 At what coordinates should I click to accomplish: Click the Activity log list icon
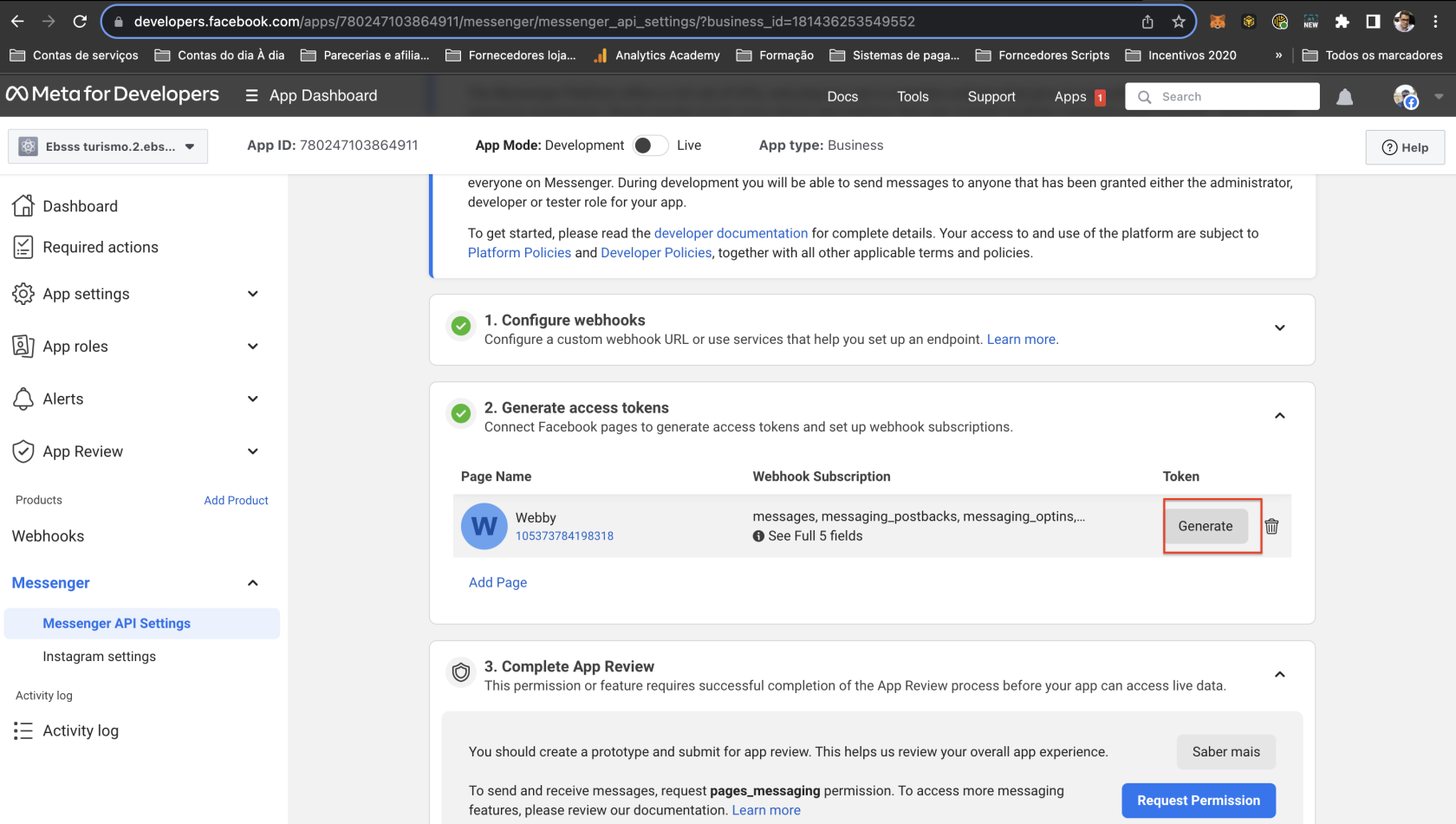point(23,731)
